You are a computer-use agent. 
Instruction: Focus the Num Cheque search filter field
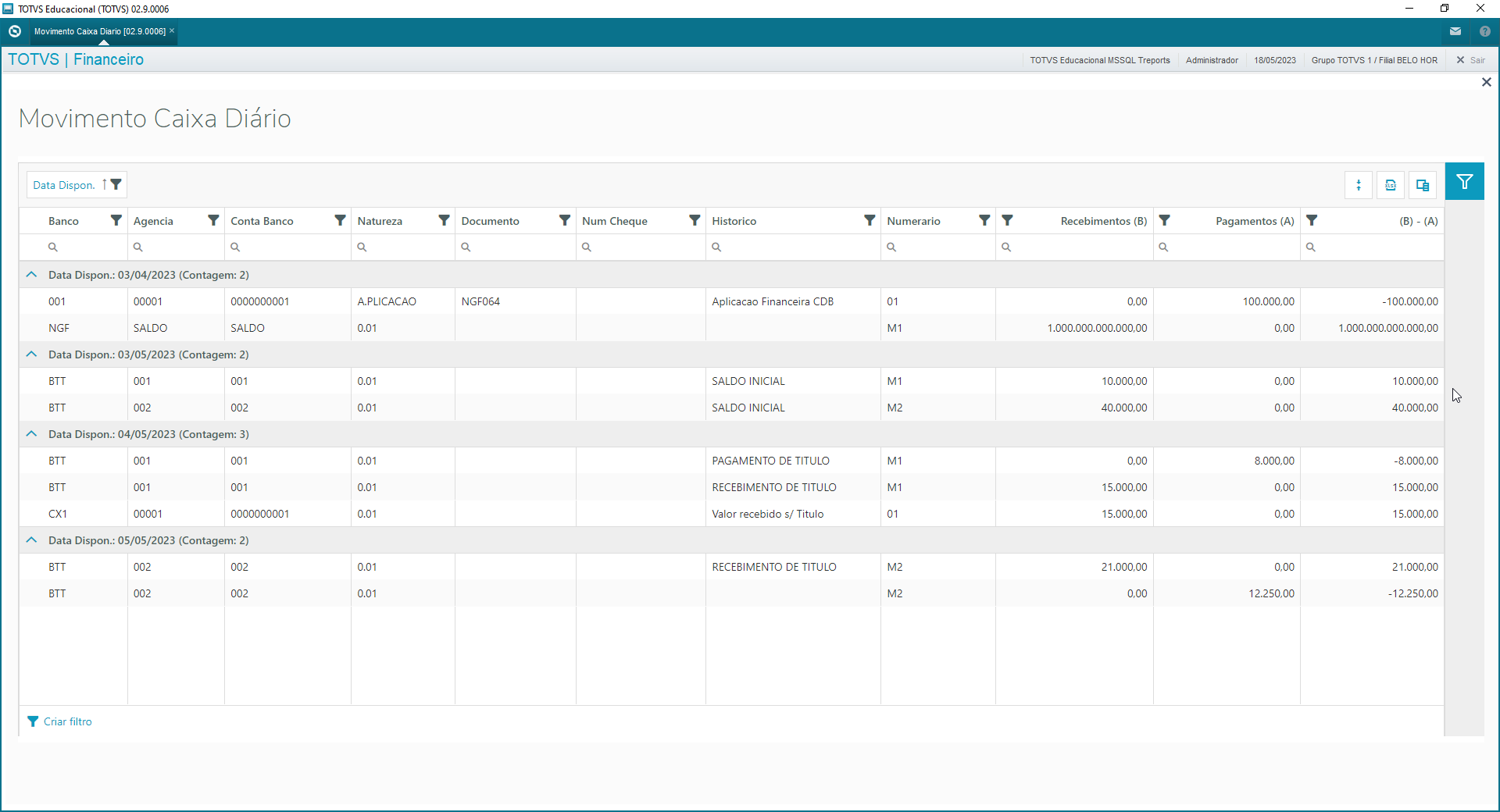click(641, 247)
